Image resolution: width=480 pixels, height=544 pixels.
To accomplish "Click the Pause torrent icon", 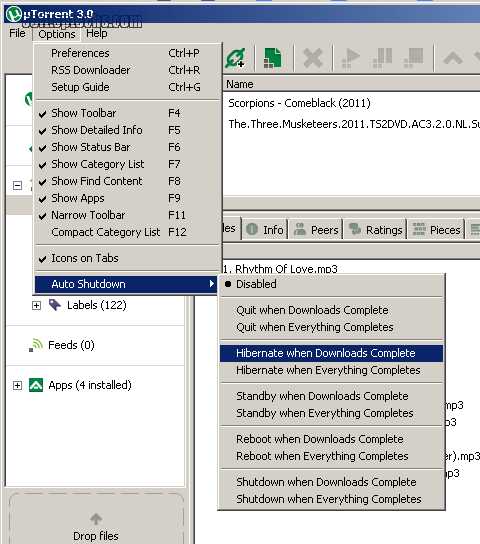I will [x=382, y=58].
